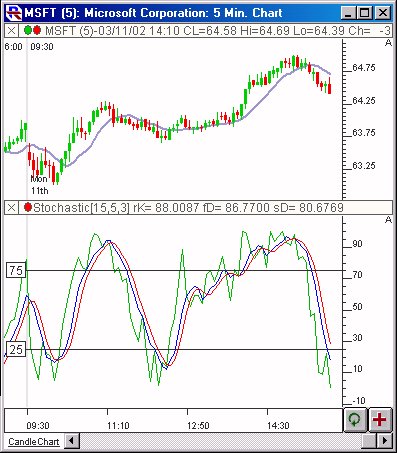Click the 10 label on stochastic scale
397x453 pixels.
tap(357, 369)
